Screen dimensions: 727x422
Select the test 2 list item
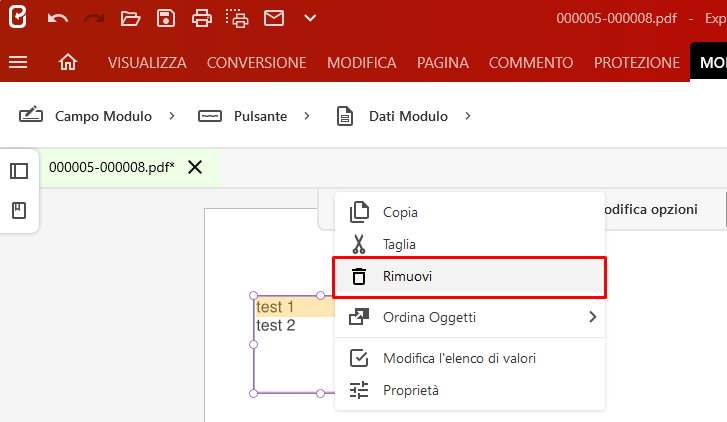click(x=276, y=326)
